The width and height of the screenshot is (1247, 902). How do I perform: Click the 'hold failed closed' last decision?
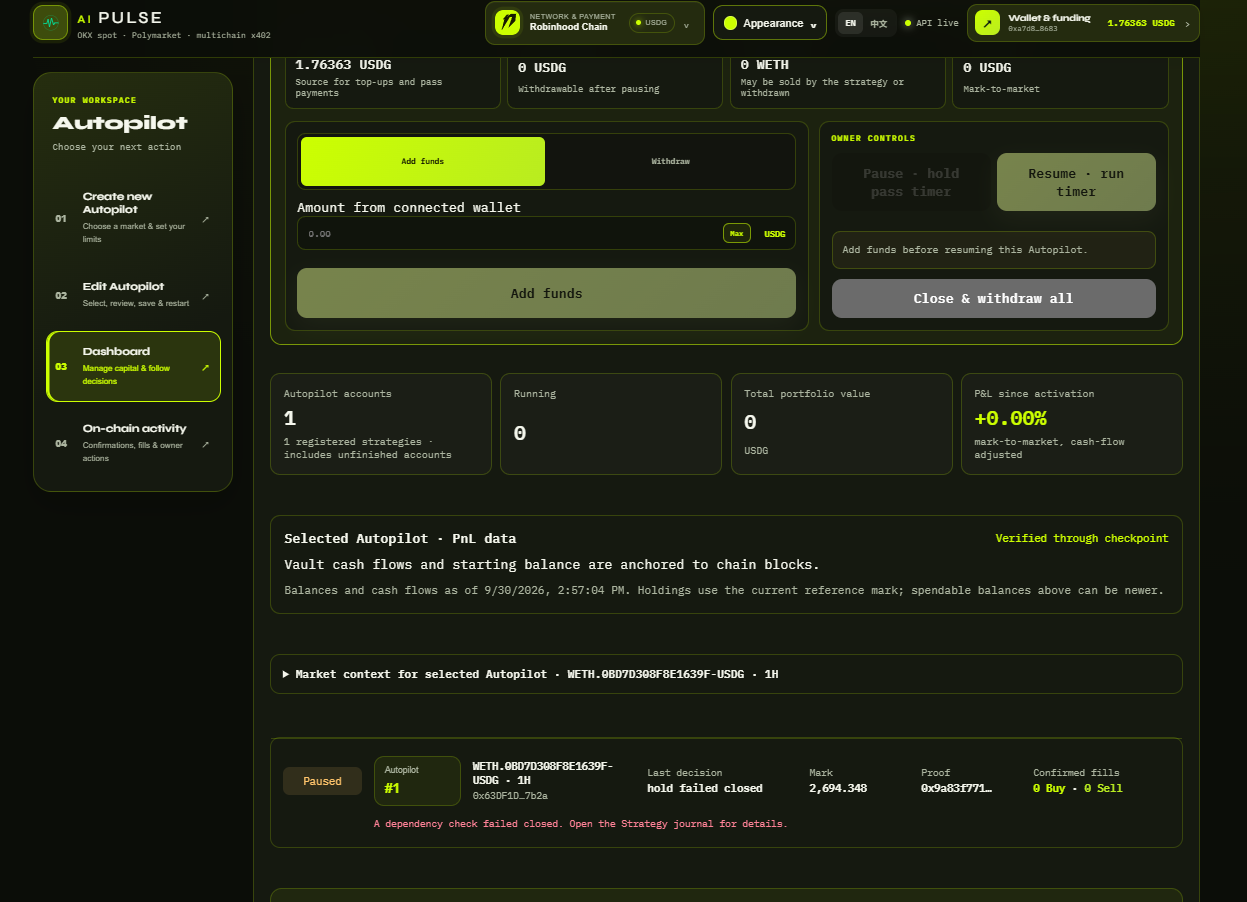705,788
